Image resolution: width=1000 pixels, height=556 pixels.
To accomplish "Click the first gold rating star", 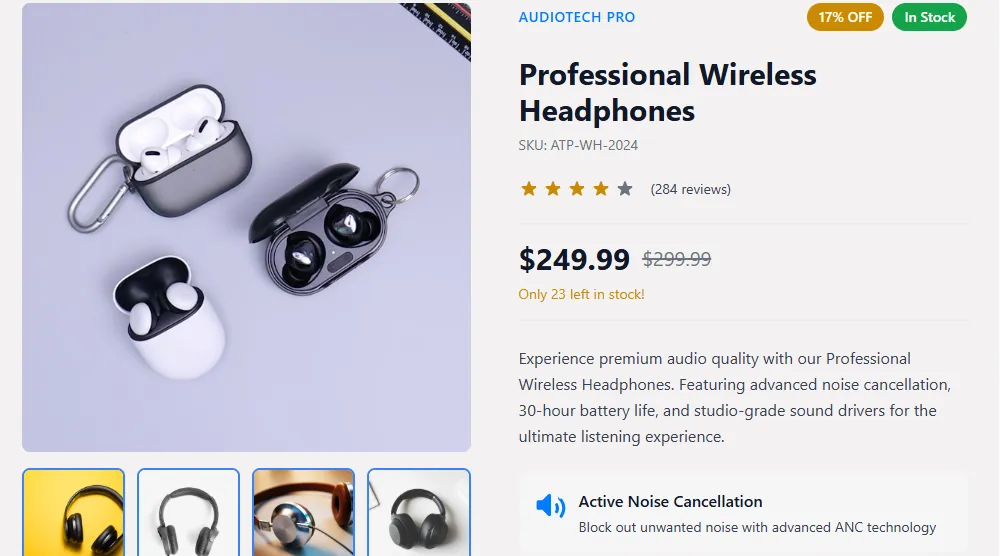I will 529,189.
